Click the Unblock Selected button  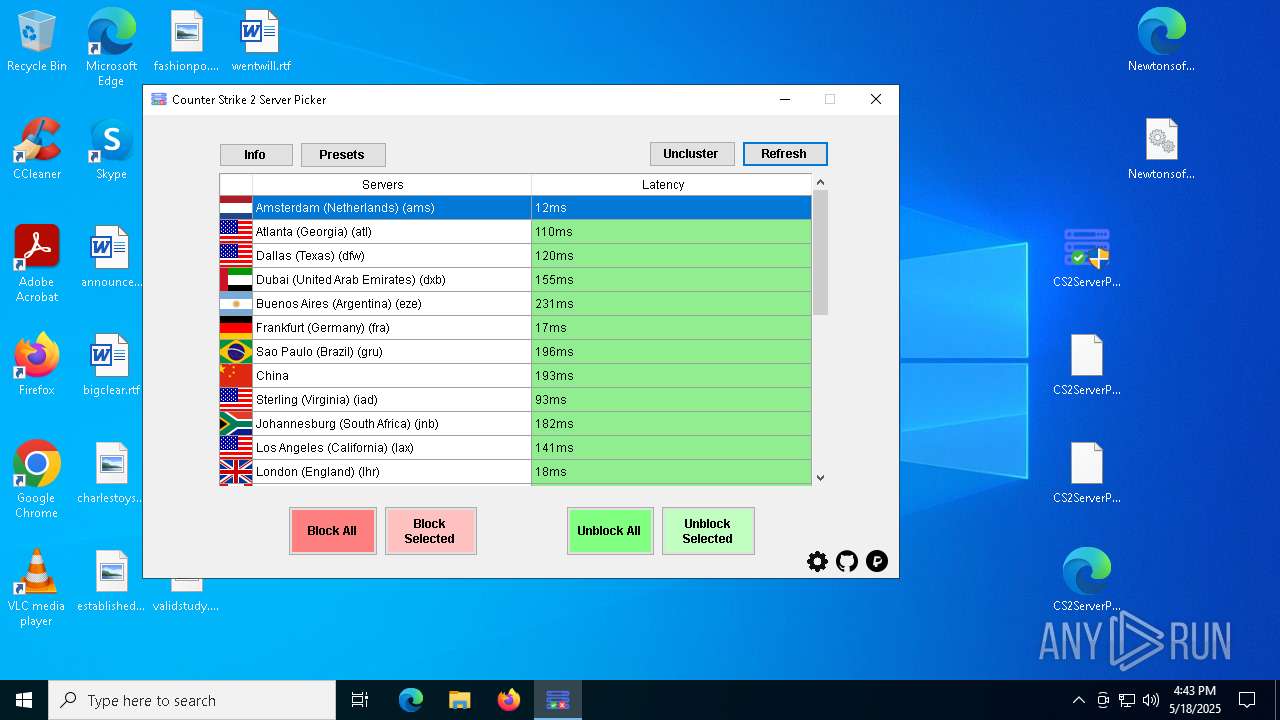click(x=708, y=531)
